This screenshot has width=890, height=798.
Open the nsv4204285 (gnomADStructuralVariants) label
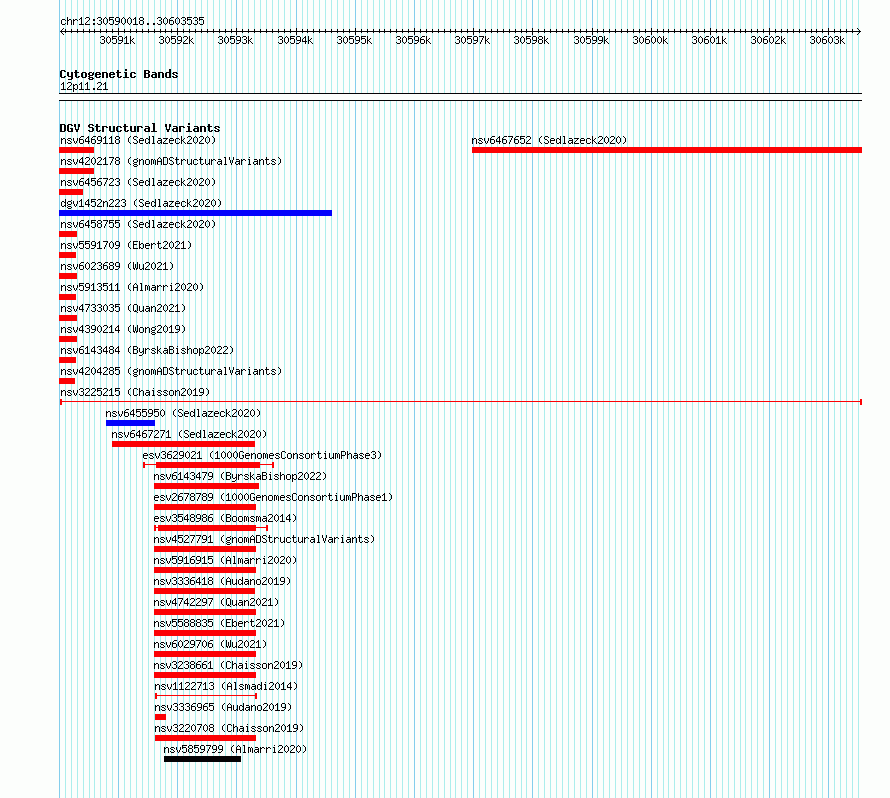pyautogui.click(x=171, y=371)
